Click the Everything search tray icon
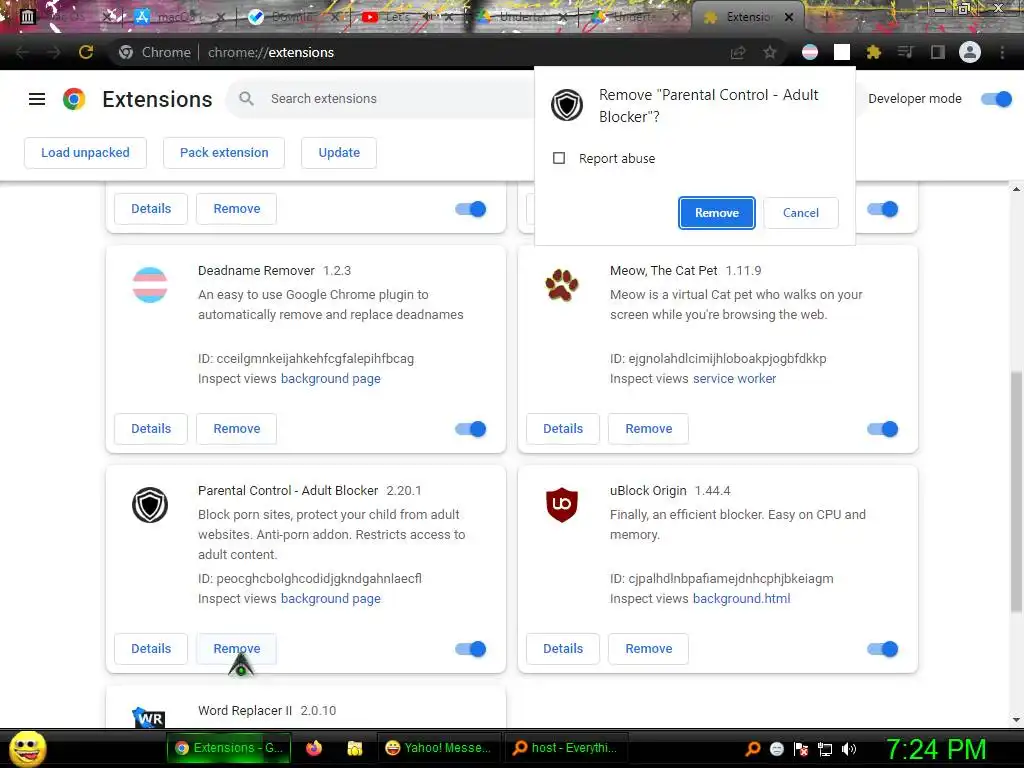 click(753, 749)
